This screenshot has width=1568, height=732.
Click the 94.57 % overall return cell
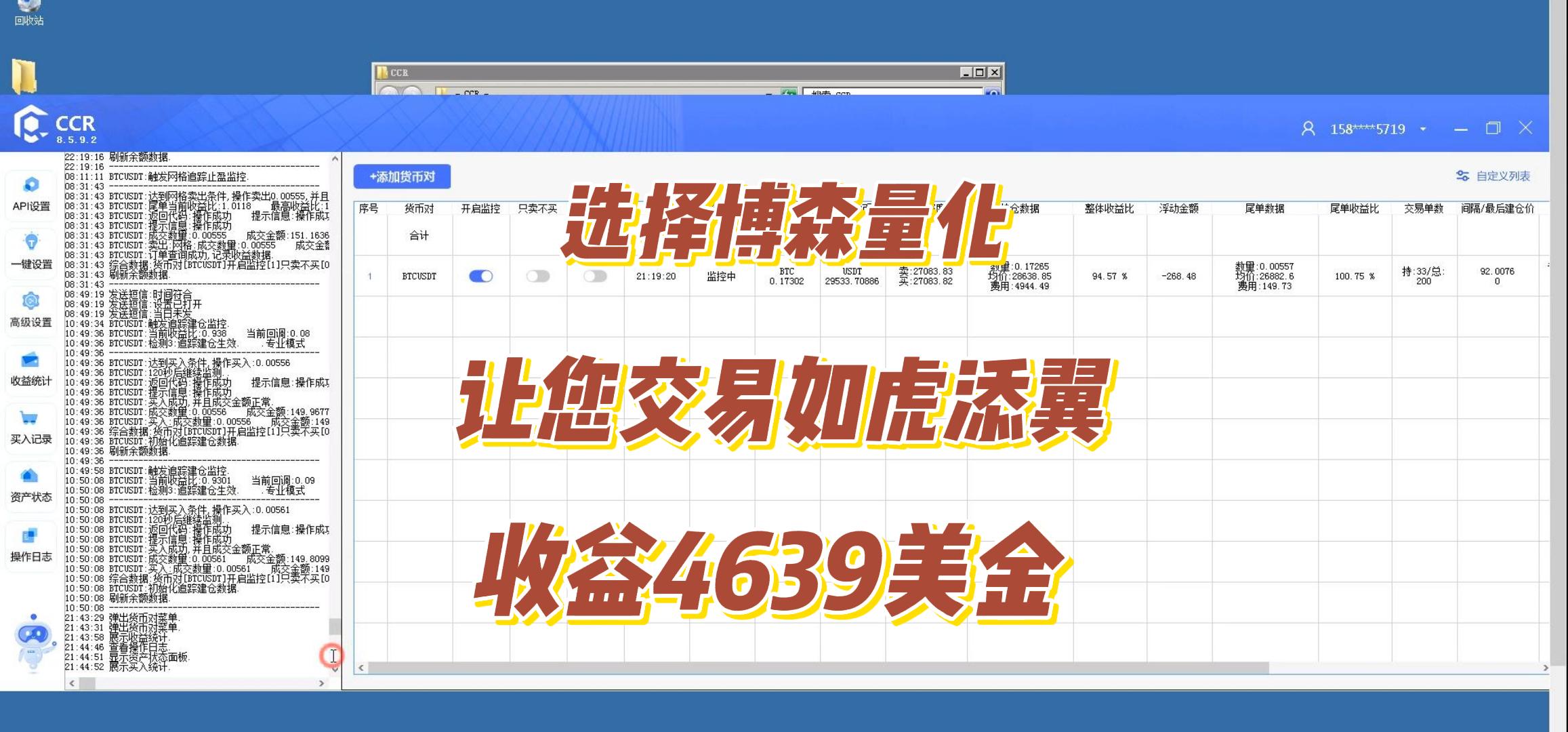[x=1109, y=277]
